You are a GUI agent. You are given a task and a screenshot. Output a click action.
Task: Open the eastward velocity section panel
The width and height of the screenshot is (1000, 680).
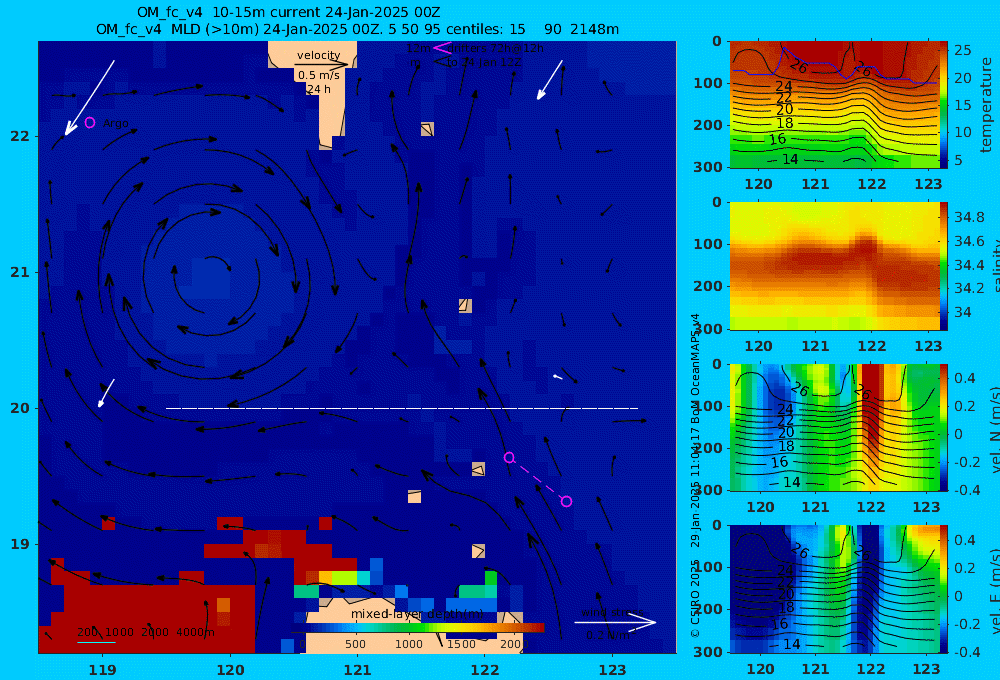point(835,589)
